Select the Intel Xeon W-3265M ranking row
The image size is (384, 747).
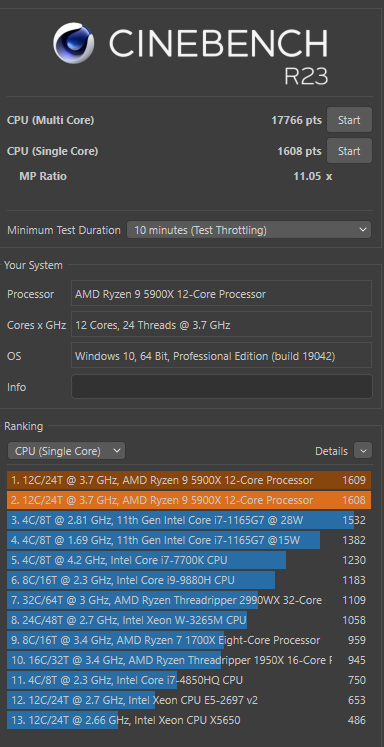click(189, 620)
